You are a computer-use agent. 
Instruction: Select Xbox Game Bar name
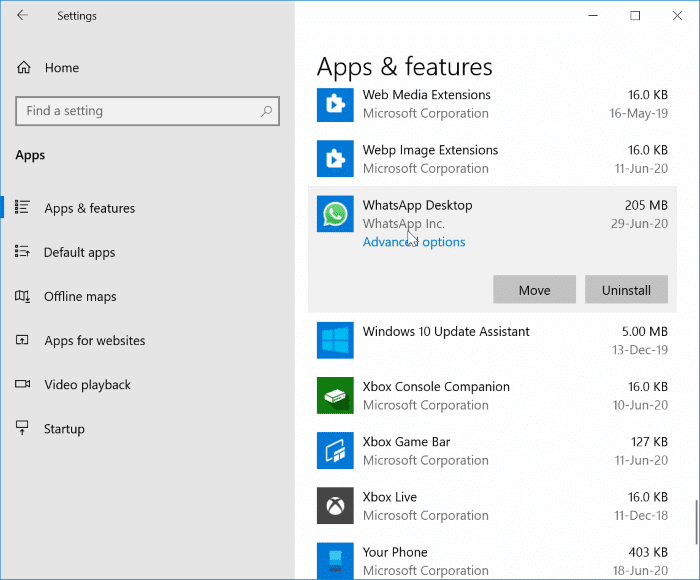click(406, 442)
